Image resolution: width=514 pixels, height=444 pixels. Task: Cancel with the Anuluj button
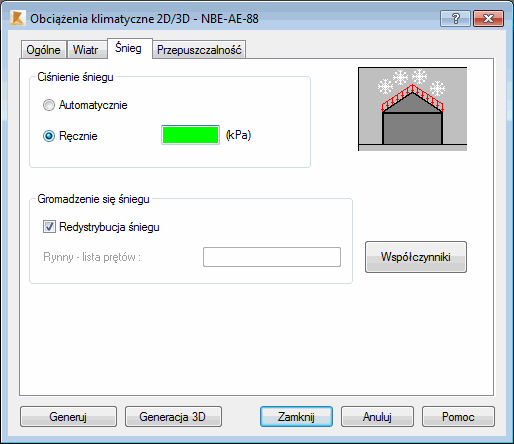coord(377,417)
